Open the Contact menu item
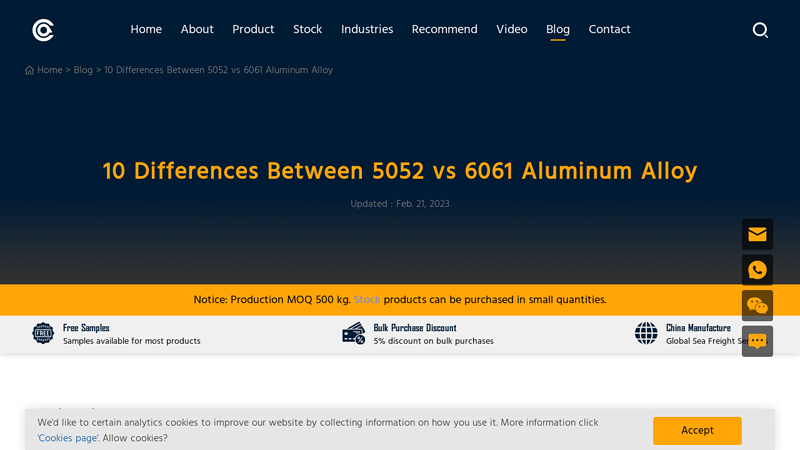 point(609,30)
